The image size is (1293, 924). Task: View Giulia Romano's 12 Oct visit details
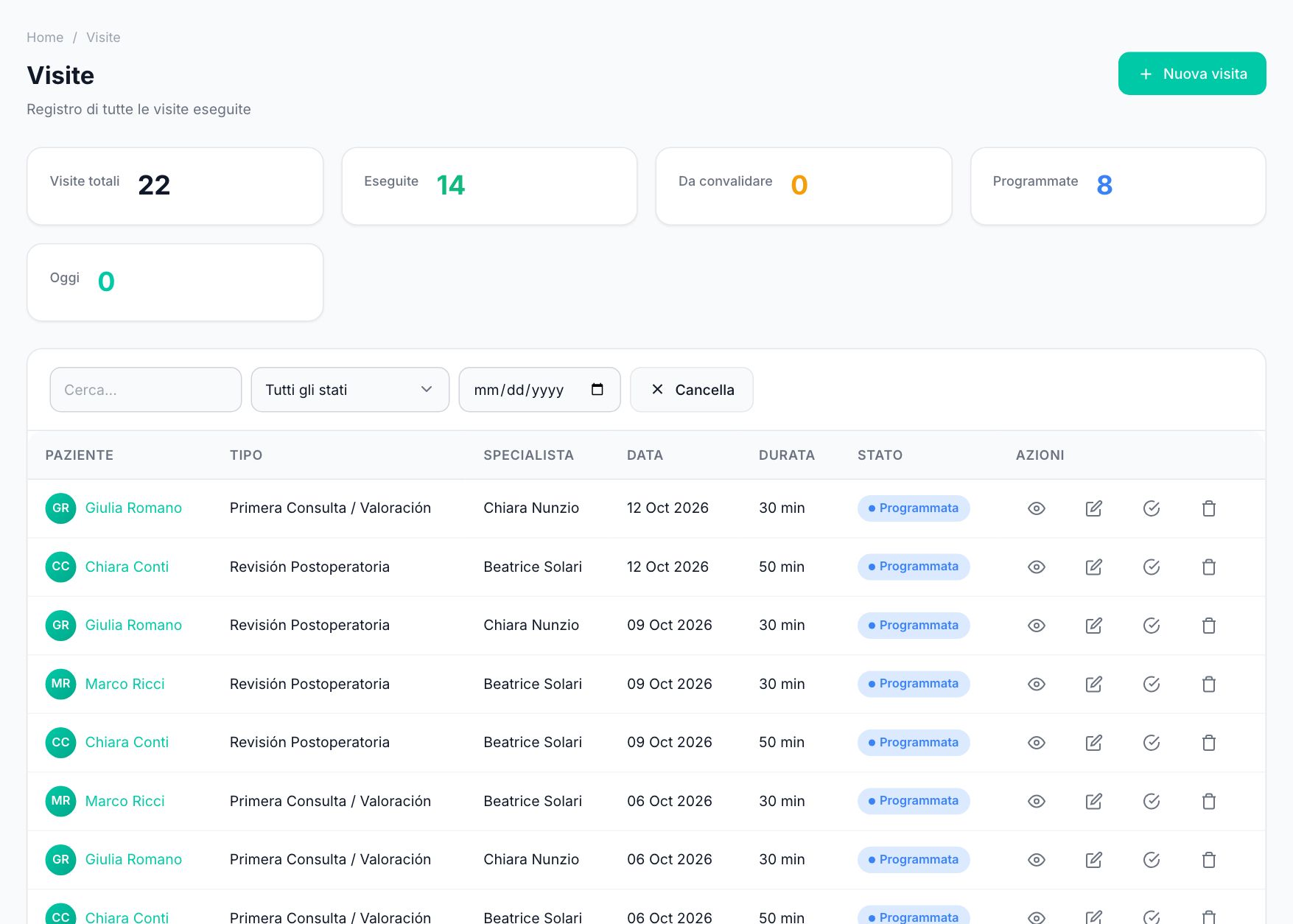1036,508
